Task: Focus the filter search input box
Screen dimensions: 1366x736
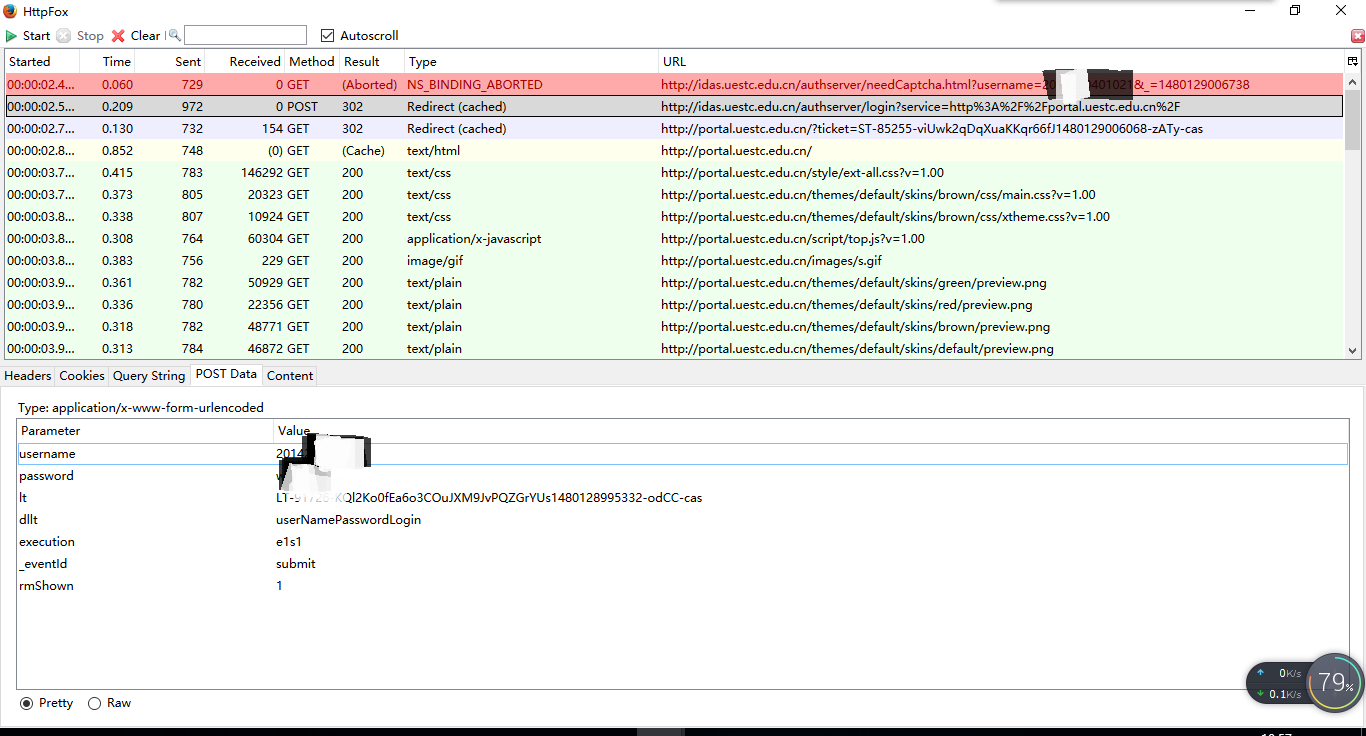Action: click(245, 35)
